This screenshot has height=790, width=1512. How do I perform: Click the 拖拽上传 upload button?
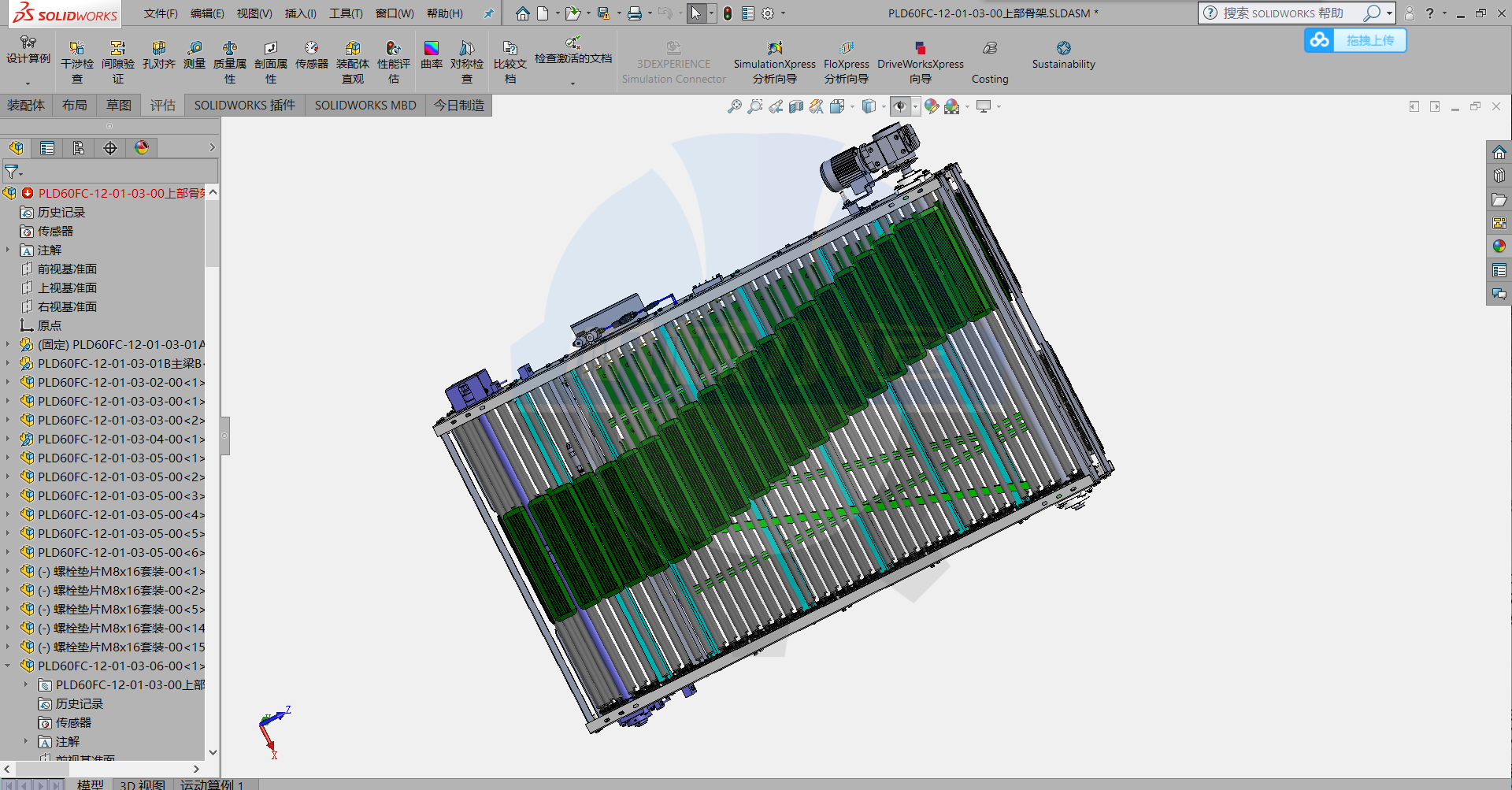pos(1355,40)
